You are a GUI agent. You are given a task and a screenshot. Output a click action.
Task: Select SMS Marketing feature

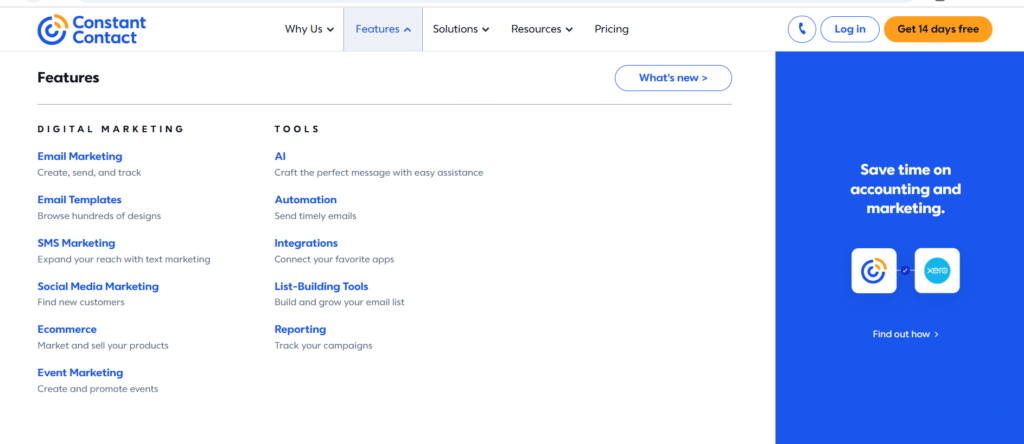click(x=76, y=243)
